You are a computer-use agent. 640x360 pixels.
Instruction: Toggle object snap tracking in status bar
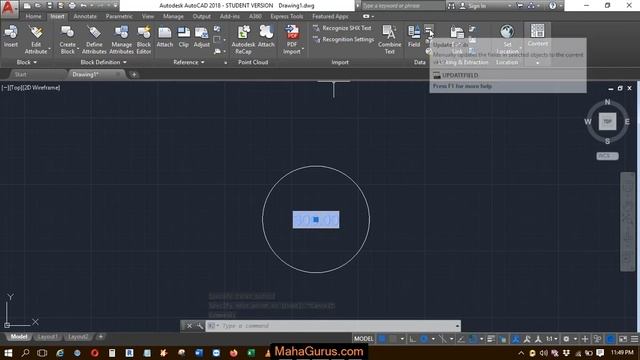click(461, 339)
